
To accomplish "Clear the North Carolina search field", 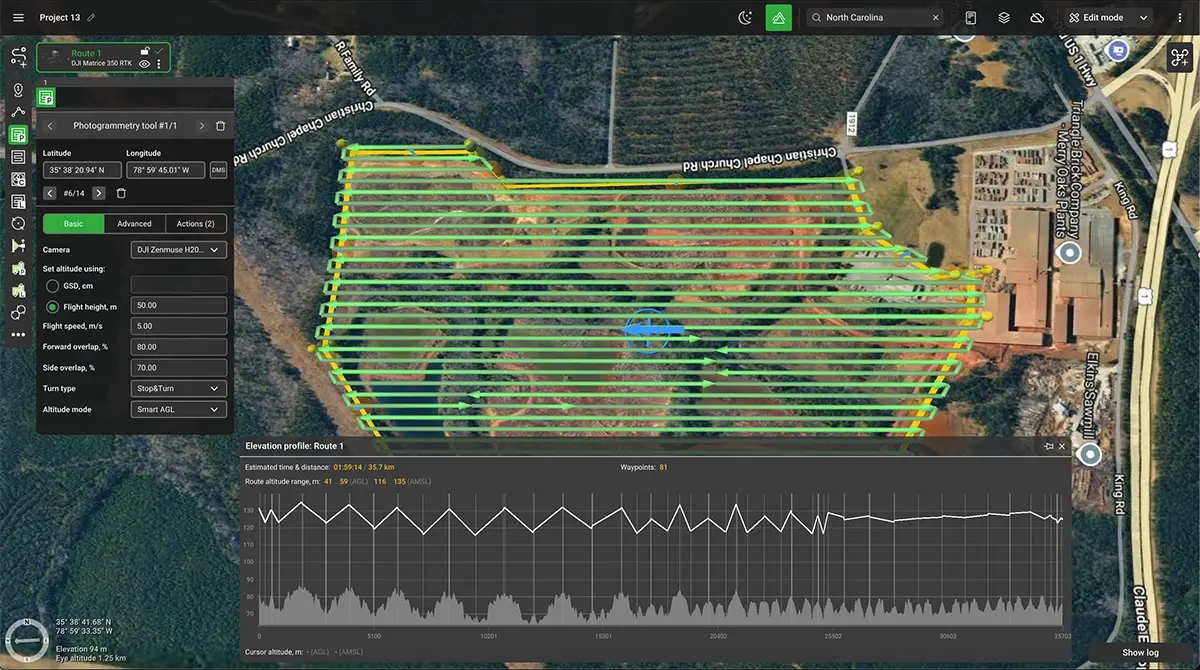I will tap(935, 17).
